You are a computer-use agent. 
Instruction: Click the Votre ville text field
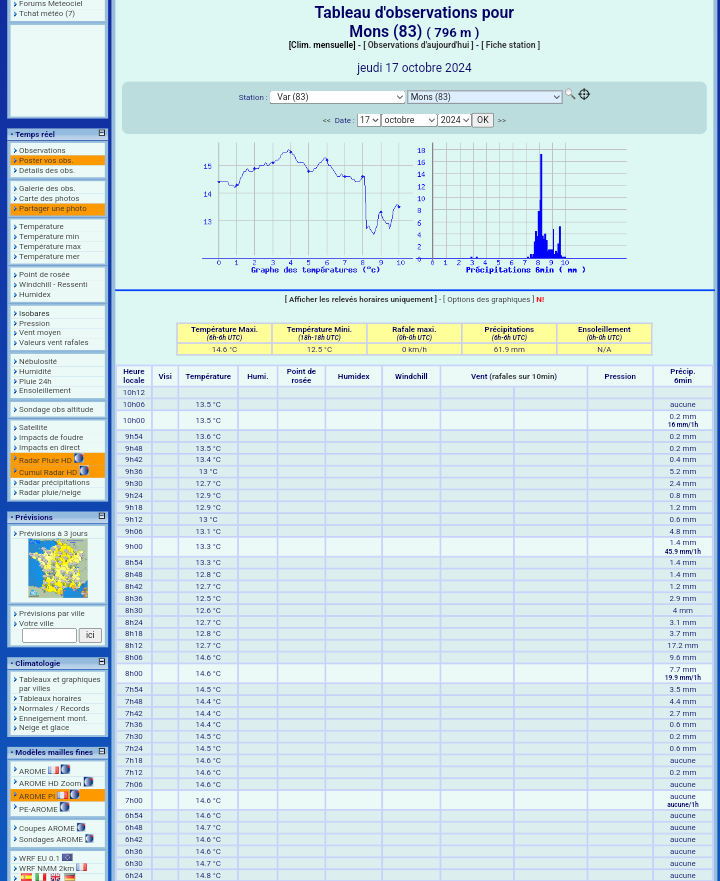(49, 635)
